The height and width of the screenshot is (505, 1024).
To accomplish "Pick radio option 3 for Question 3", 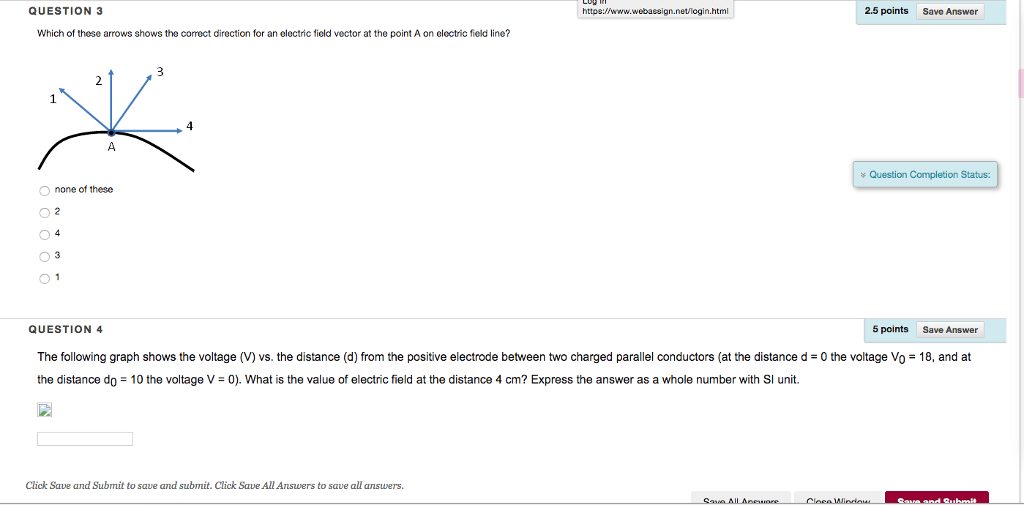I will click(44, 257).
